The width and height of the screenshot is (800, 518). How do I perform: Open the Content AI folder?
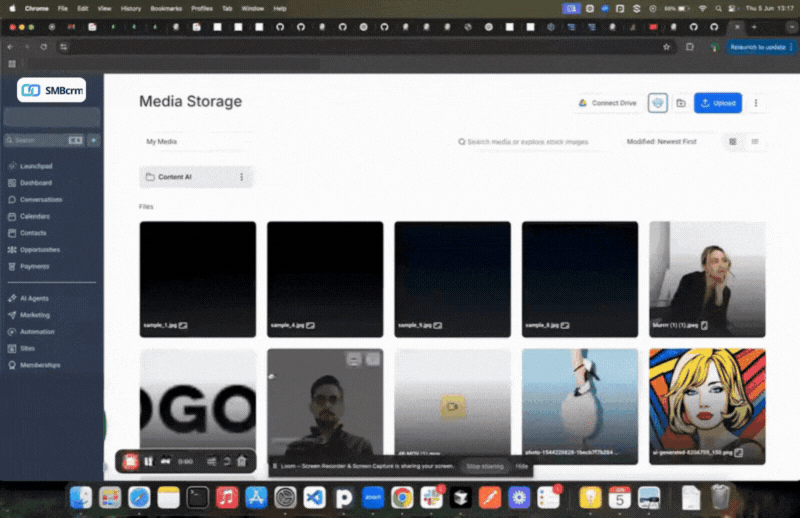pos(196,177)
